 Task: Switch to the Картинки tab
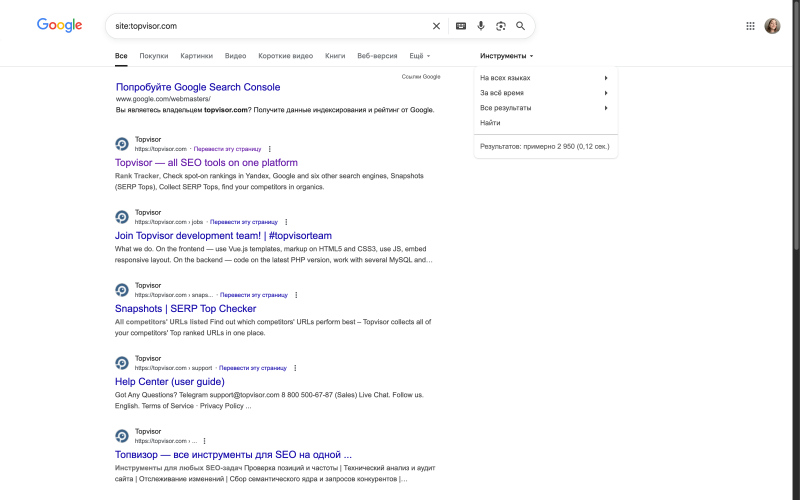(x=196, y=56)
